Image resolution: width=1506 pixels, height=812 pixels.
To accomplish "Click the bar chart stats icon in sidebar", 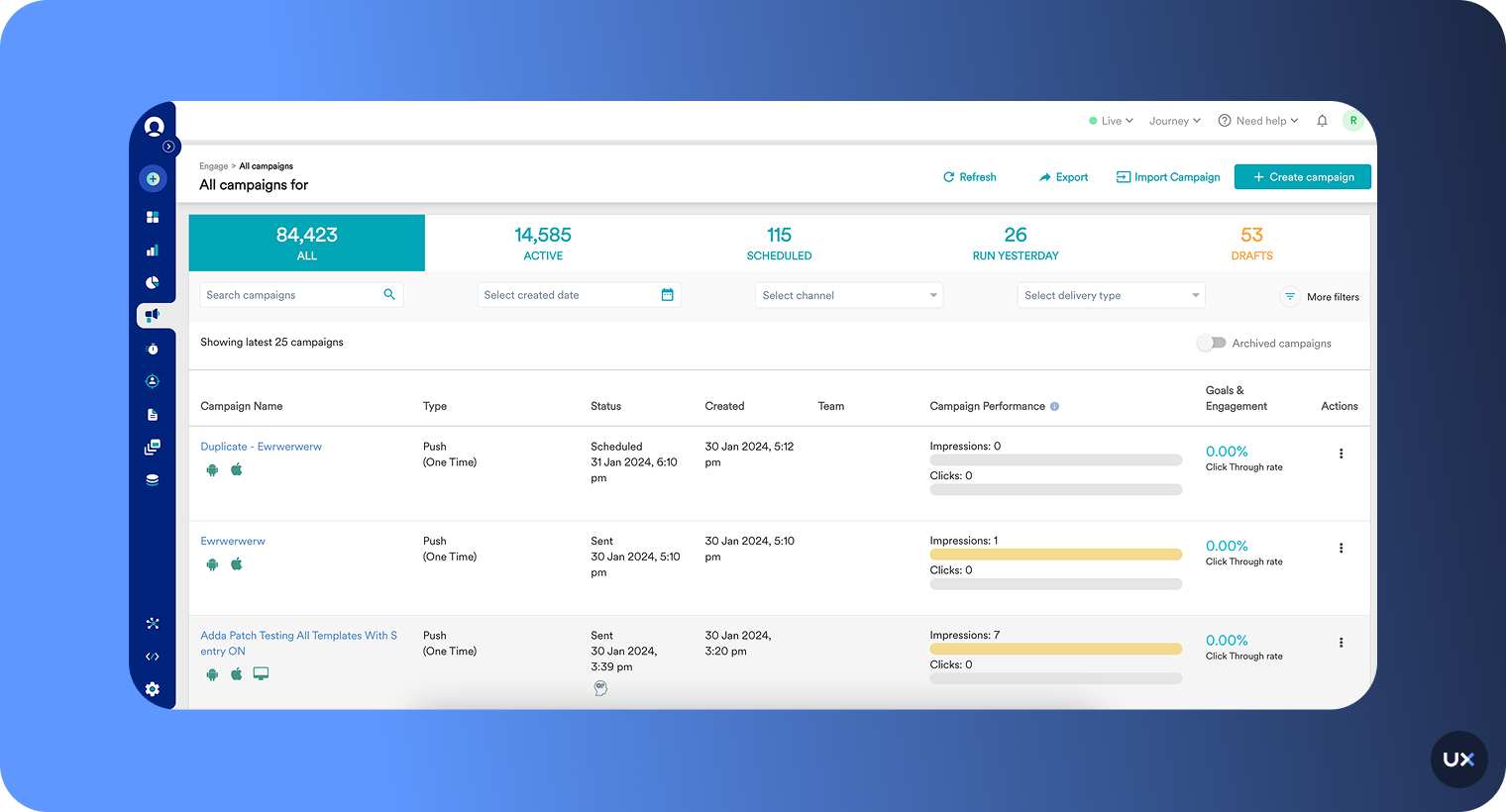I will tap(153, 250).
